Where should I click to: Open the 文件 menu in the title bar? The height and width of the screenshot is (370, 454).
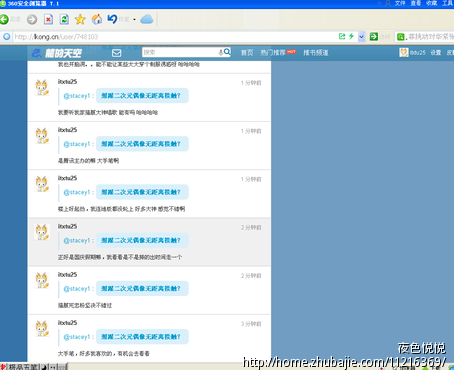(x=400, y=3)
